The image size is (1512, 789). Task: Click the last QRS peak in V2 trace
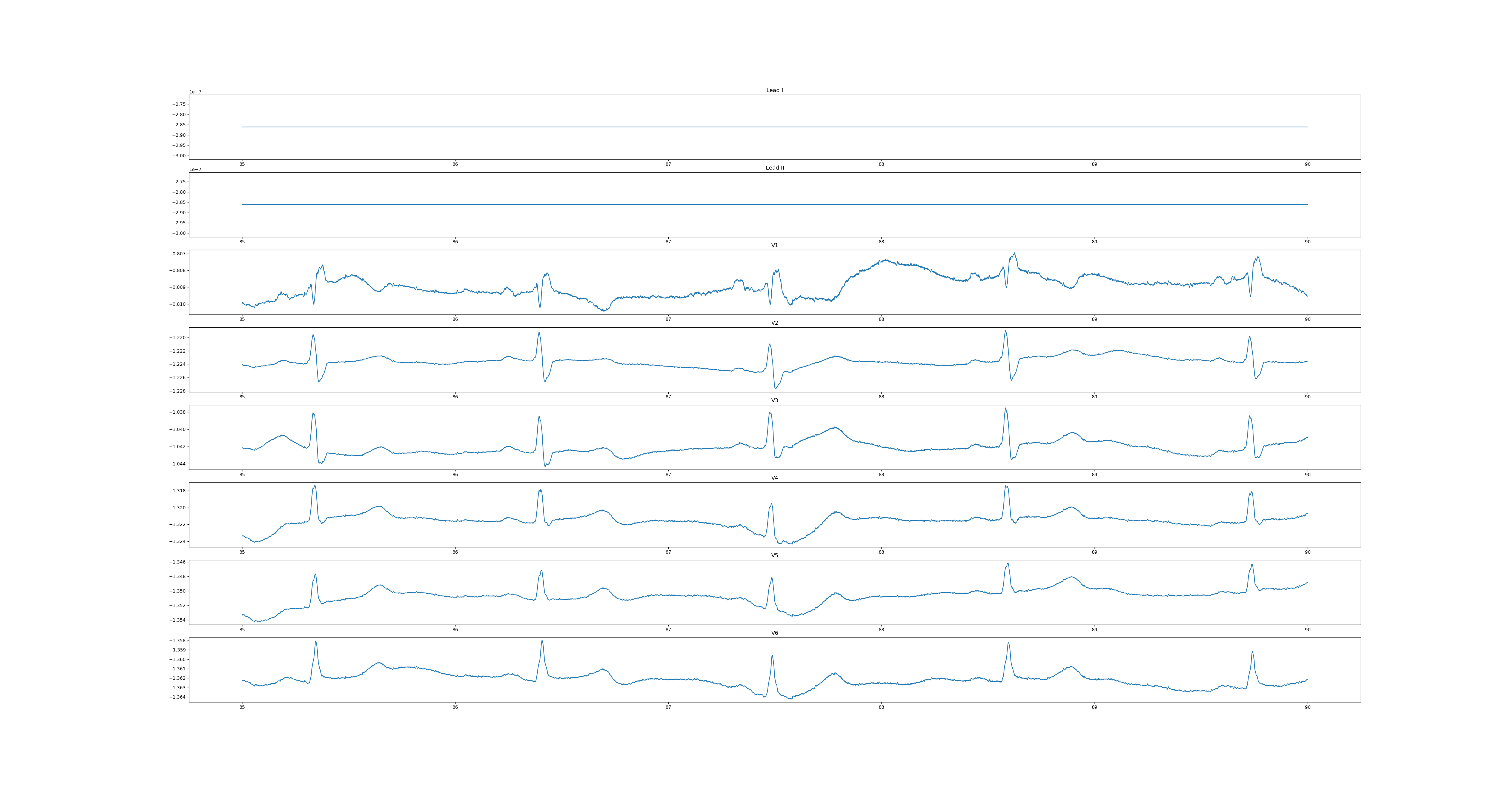[x=1250, y=336]
